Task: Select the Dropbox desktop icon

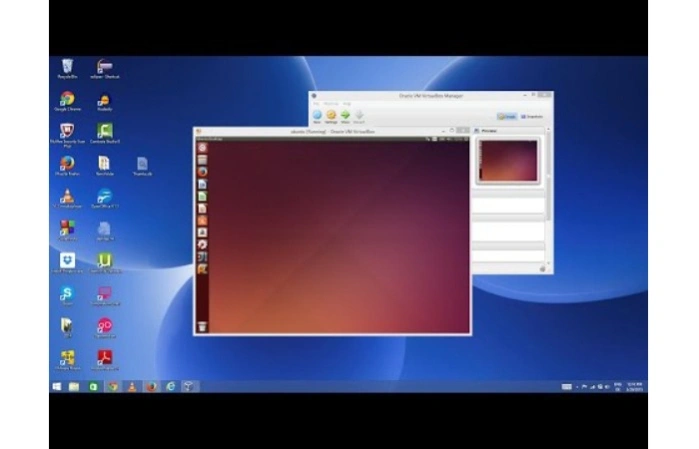Action: pyautogui.click(x=67, y=263)
